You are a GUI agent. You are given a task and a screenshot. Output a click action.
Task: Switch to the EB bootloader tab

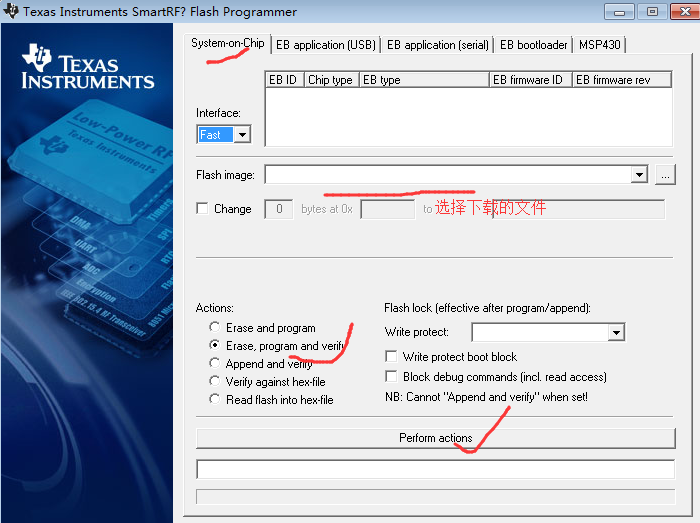[x=533, y=45]
